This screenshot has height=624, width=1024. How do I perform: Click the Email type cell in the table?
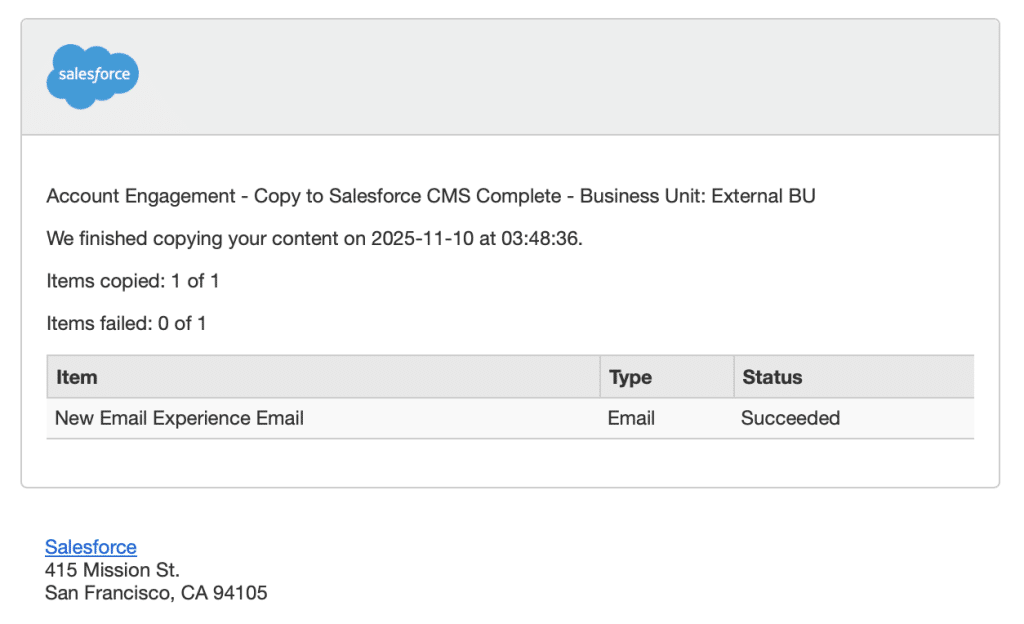point(631,418)
